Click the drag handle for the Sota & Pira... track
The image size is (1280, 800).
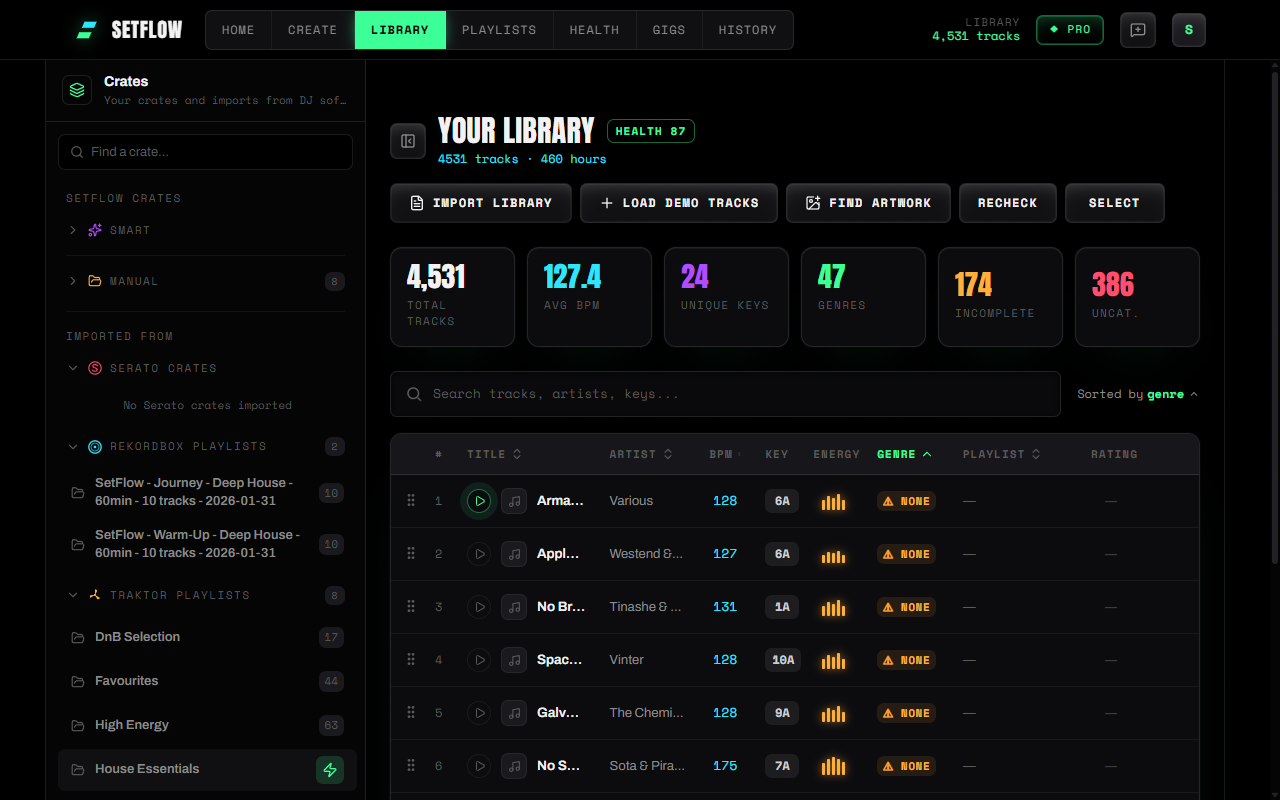pos(411,766)
